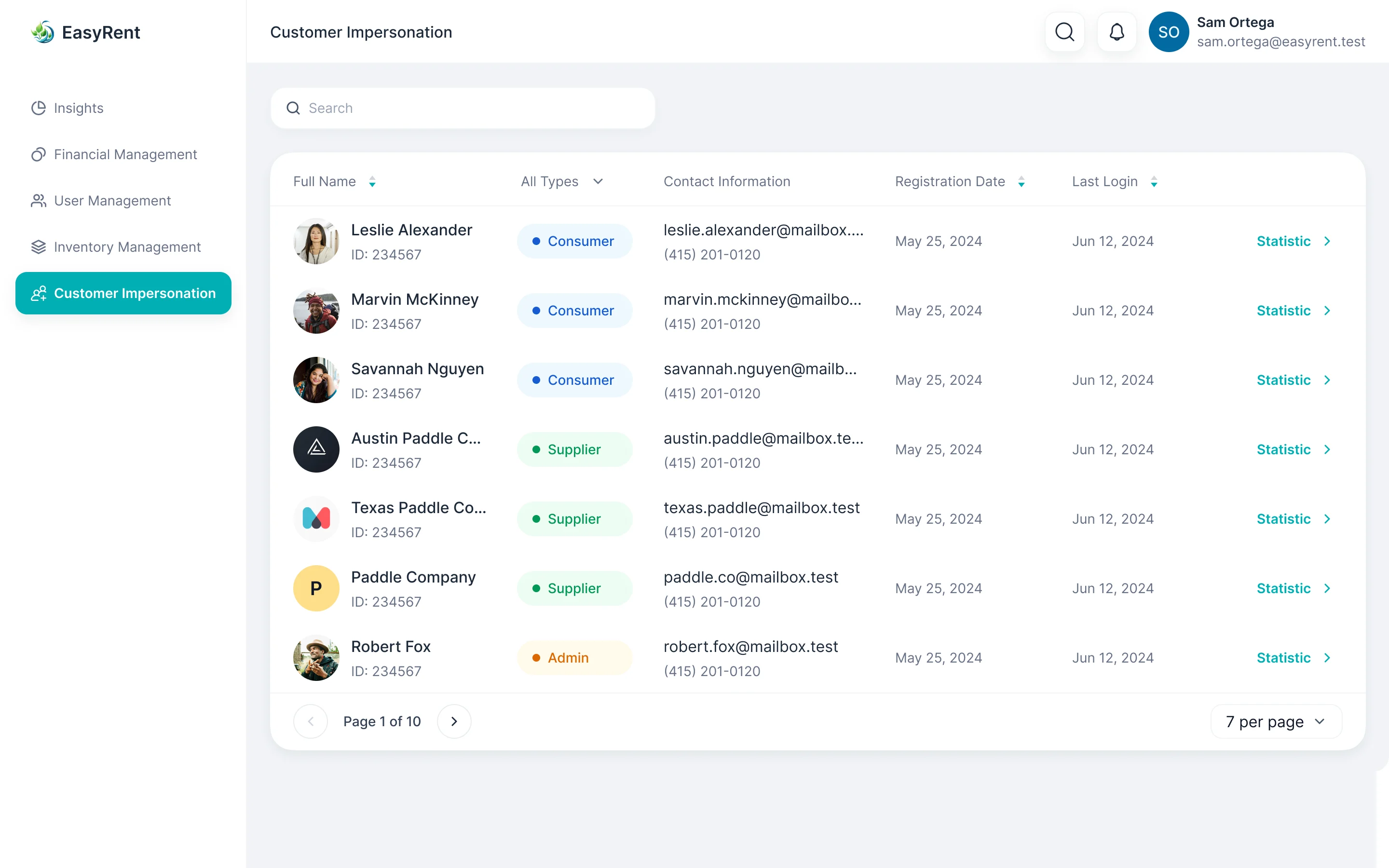Viewport: 1389px width, 868px height.
Task: Click chevron arrow in Leslie Alexander row
Action: (1328, 241)
